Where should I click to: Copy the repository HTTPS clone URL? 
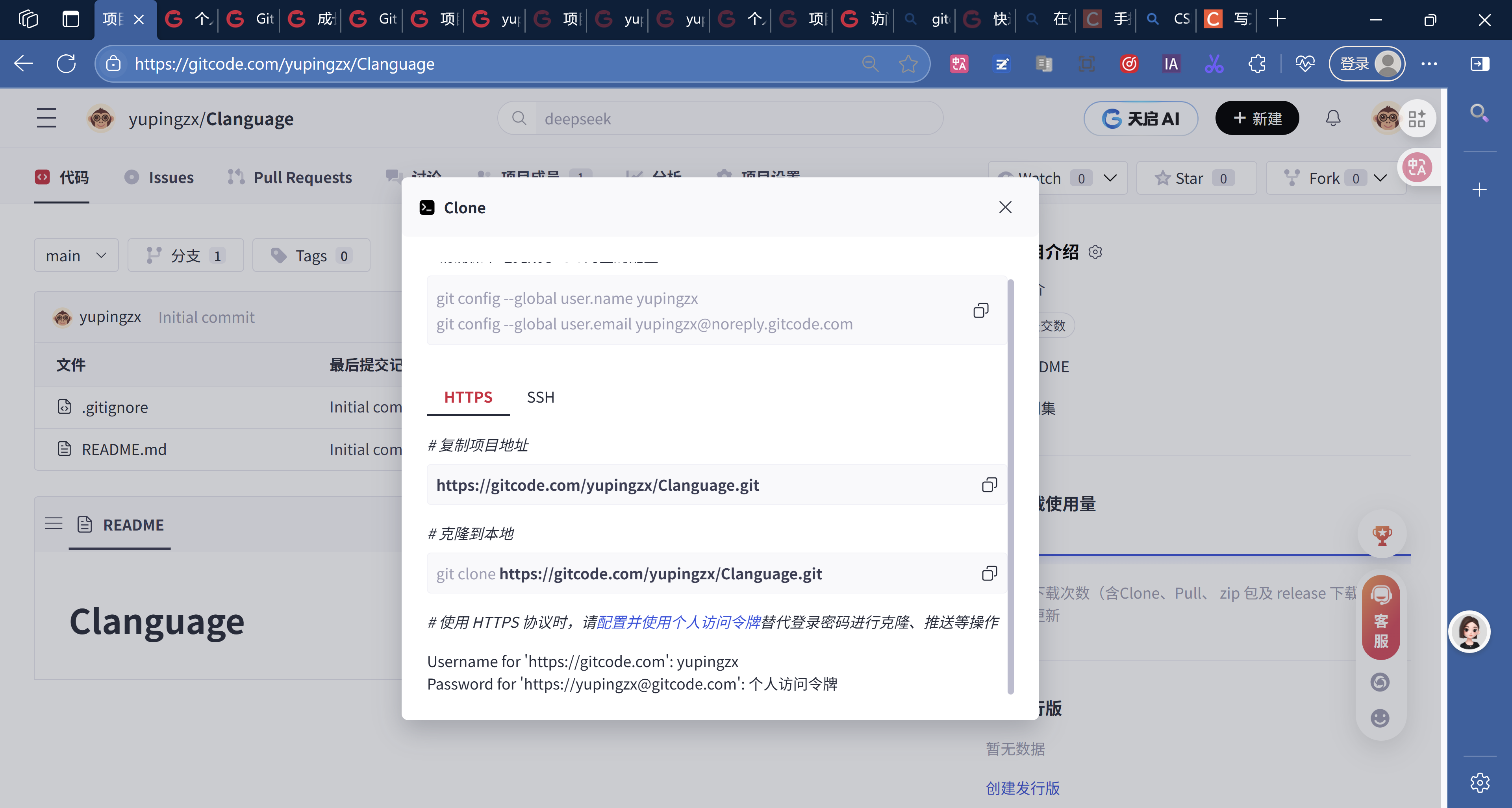point(989,485)
